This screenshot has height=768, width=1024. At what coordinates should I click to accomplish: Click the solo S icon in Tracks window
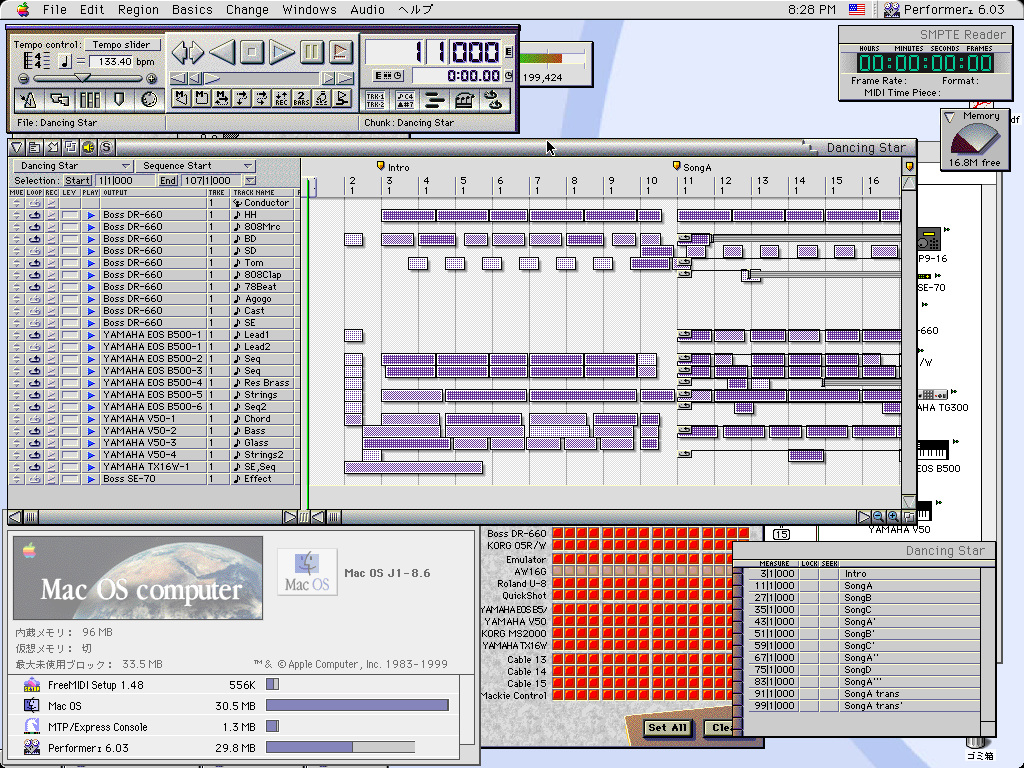click(106, 147)
